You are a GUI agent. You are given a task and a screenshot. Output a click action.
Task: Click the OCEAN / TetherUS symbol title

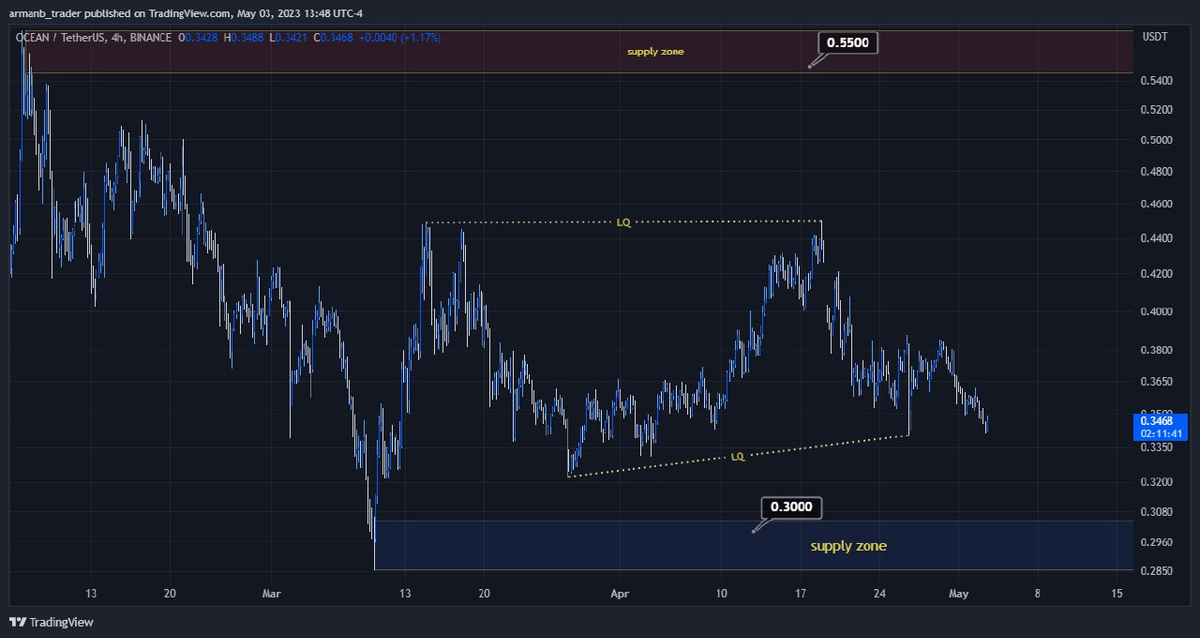coord(58,37)
